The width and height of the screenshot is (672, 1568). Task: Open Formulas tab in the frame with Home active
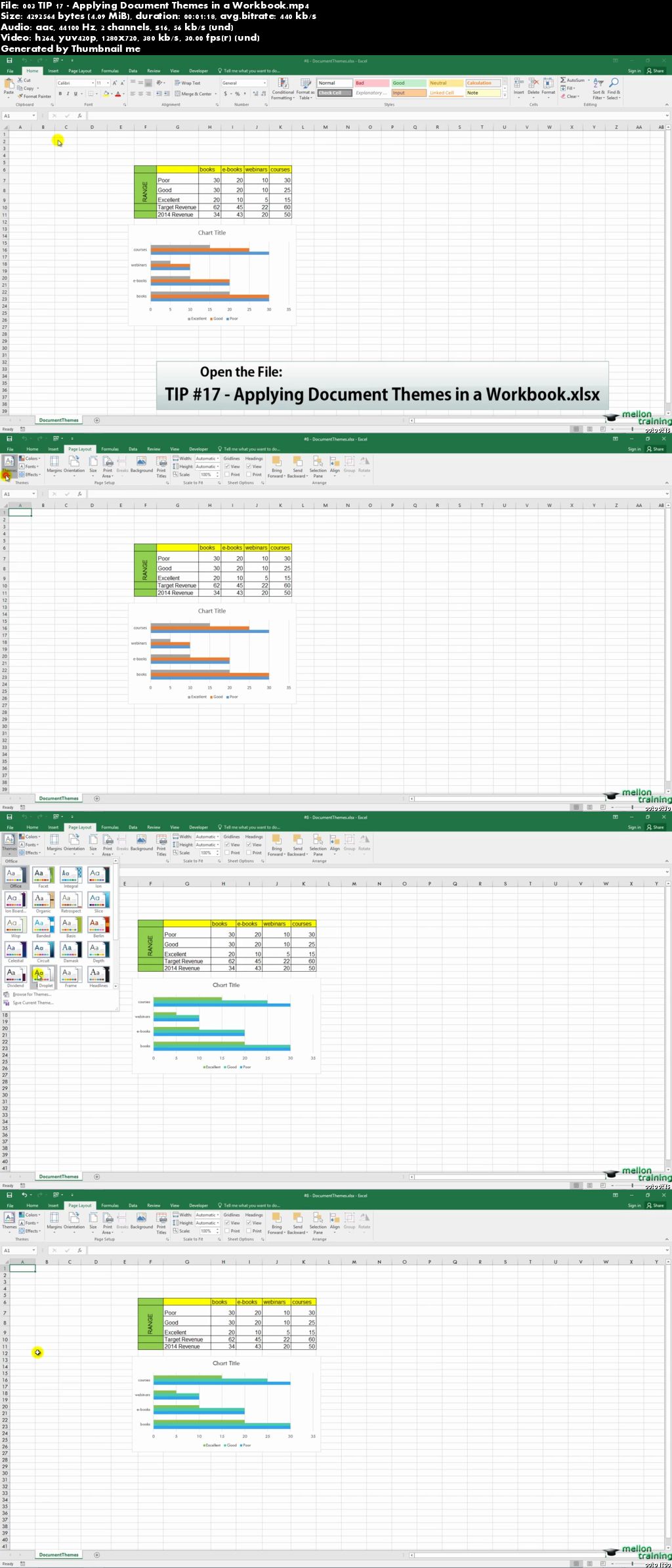pyautogui.click(x=110, y=71)
